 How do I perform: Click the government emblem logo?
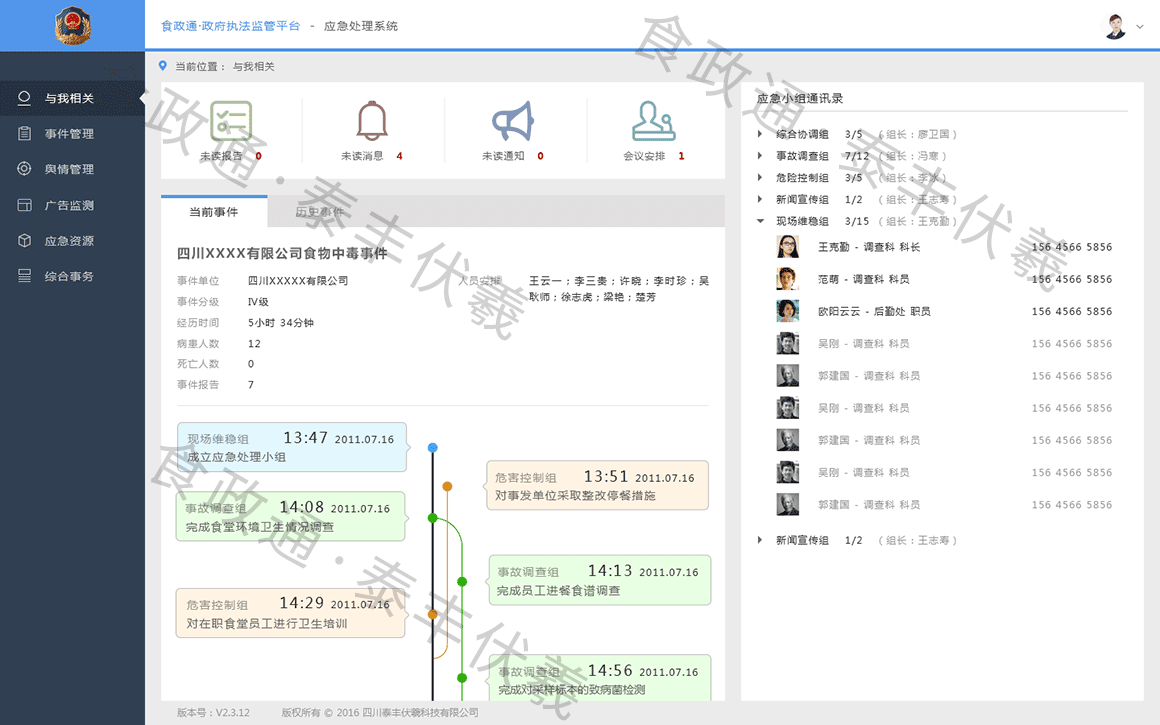pos(72,25)
